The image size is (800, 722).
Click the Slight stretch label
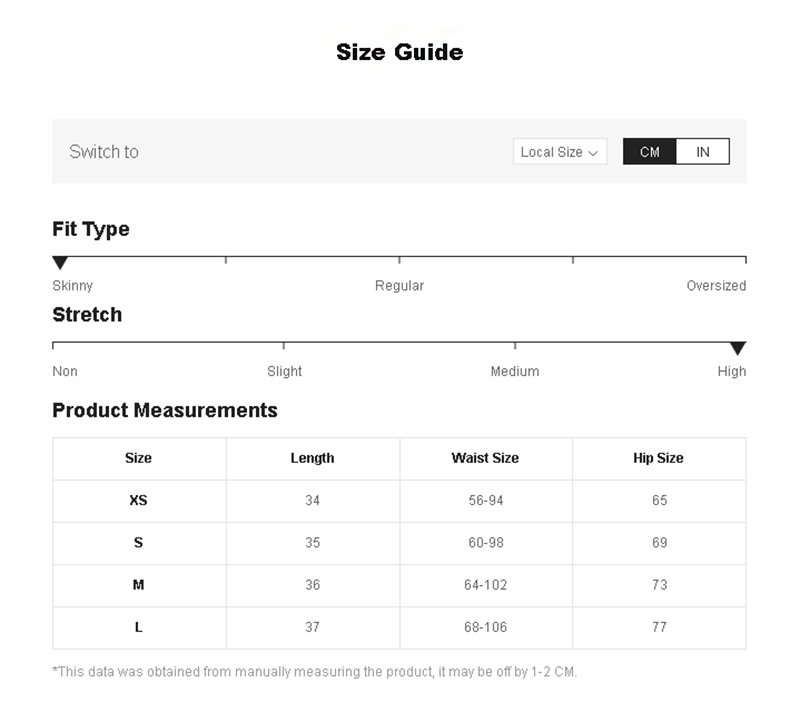(x=284, y=372)
